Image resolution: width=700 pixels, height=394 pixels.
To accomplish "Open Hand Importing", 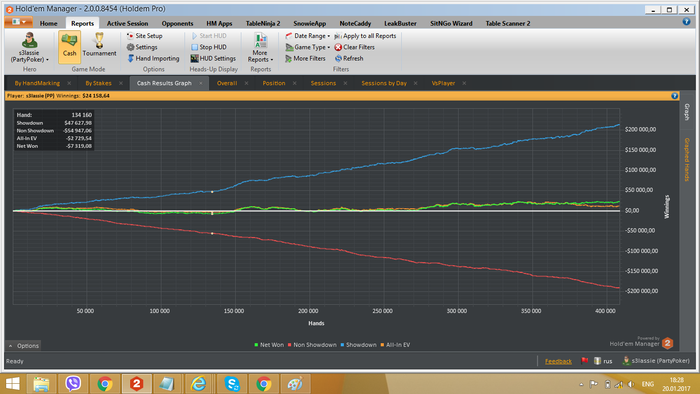I will (153, 58).
